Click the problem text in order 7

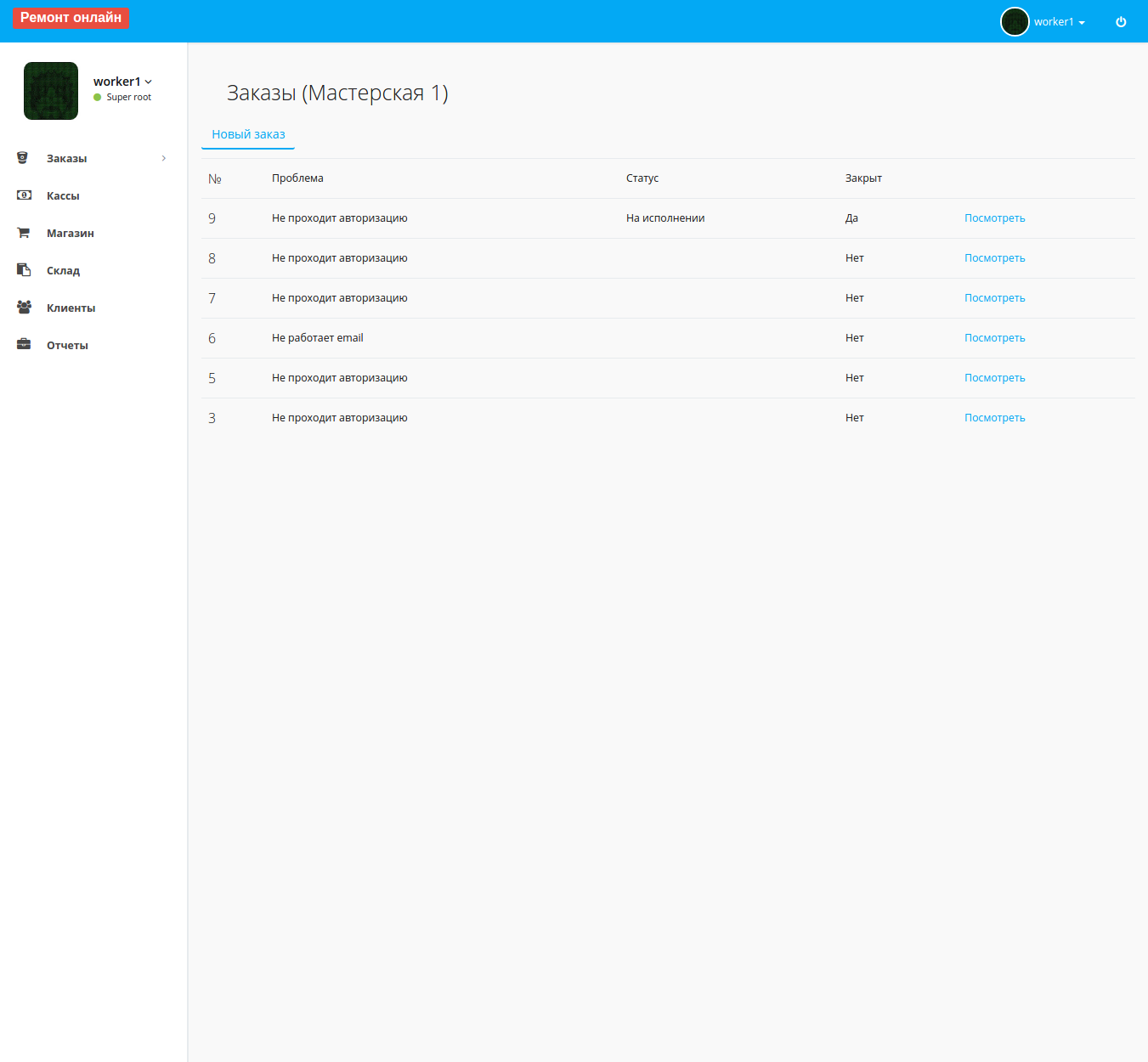(340, 298)
